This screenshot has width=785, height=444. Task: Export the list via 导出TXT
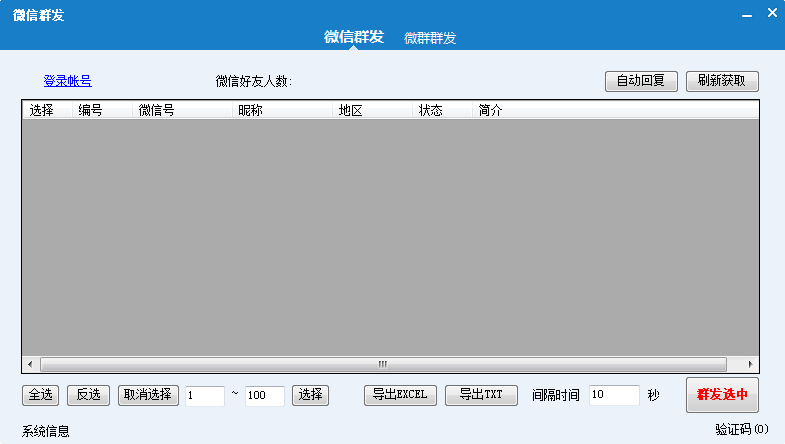click(x=480, y=395)
